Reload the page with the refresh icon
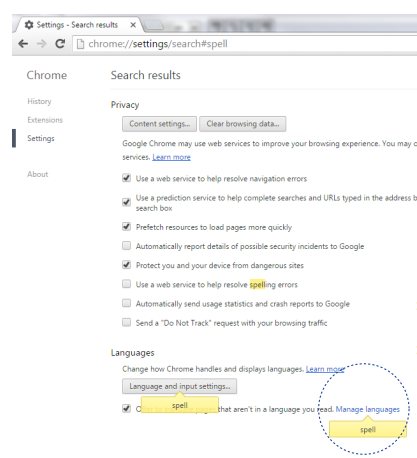417x458 pixels. pyautogui.click(x=60, y=44)
